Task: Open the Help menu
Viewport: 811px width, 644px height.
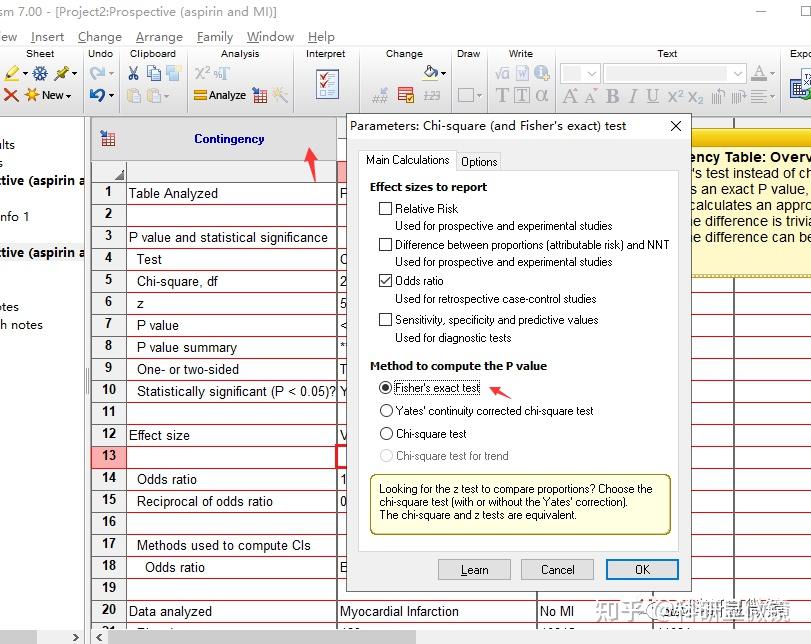Action: 321,37
